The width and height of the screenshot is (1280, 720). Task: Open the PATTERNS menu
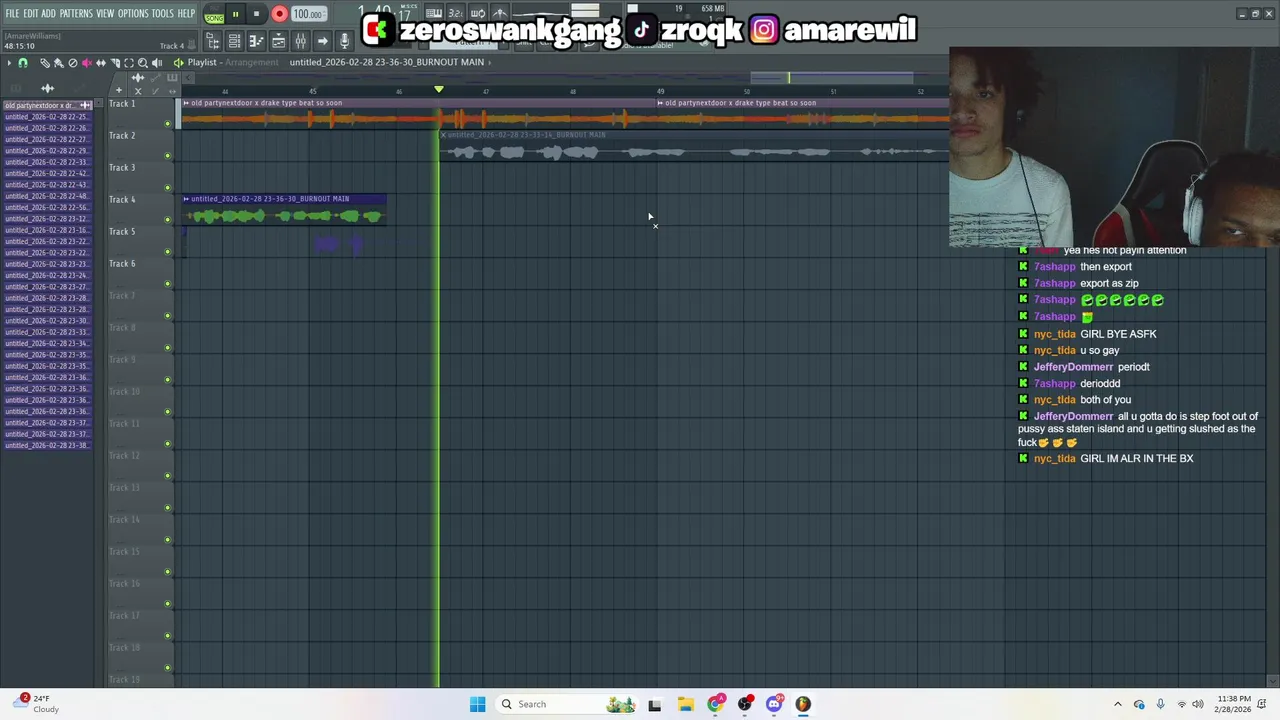76,14
